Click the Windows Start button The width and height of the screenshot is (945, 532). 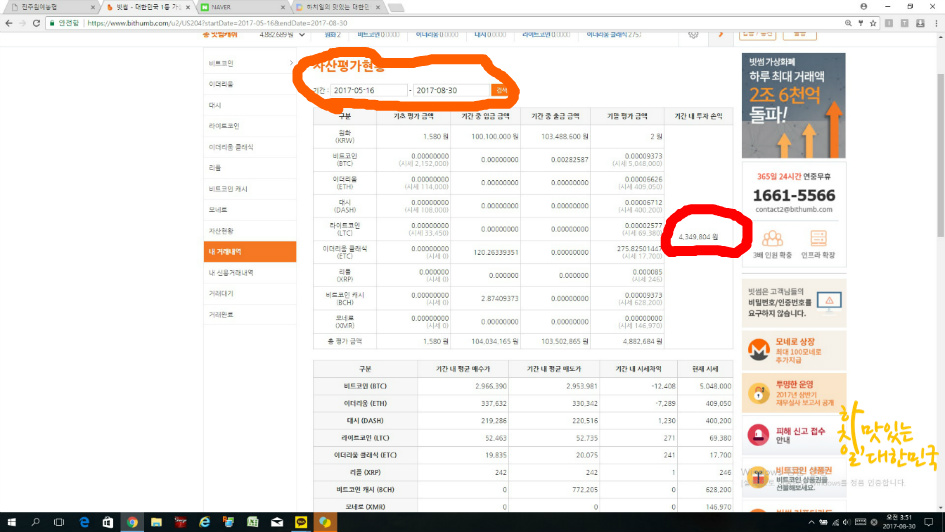click(x=11, y=522)
